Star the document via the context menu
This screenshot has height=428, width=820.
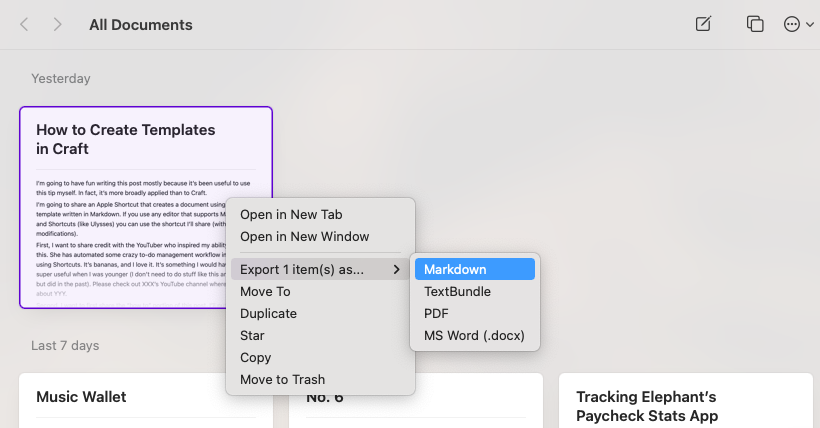tap(320, 335)
